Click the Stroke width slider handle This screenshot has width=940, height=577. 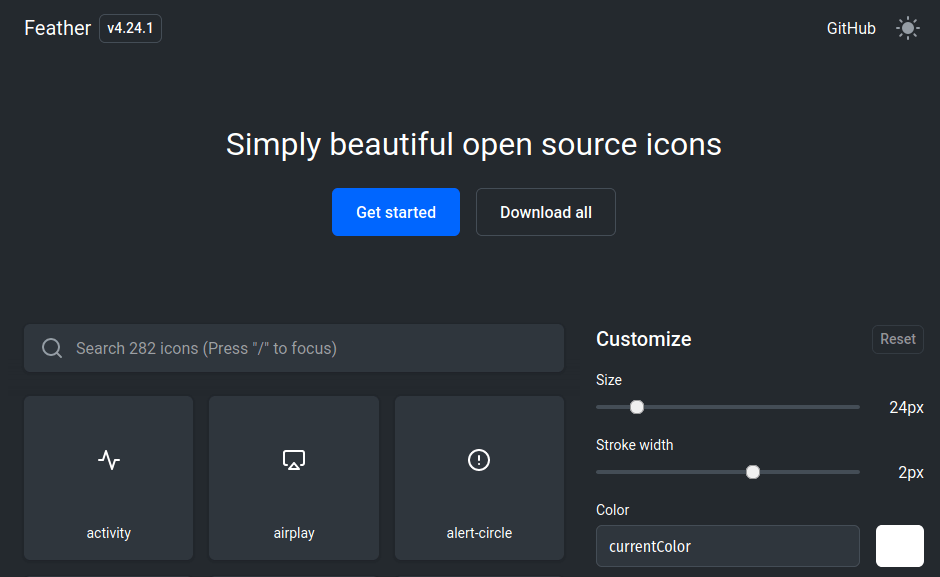(753, 472)
